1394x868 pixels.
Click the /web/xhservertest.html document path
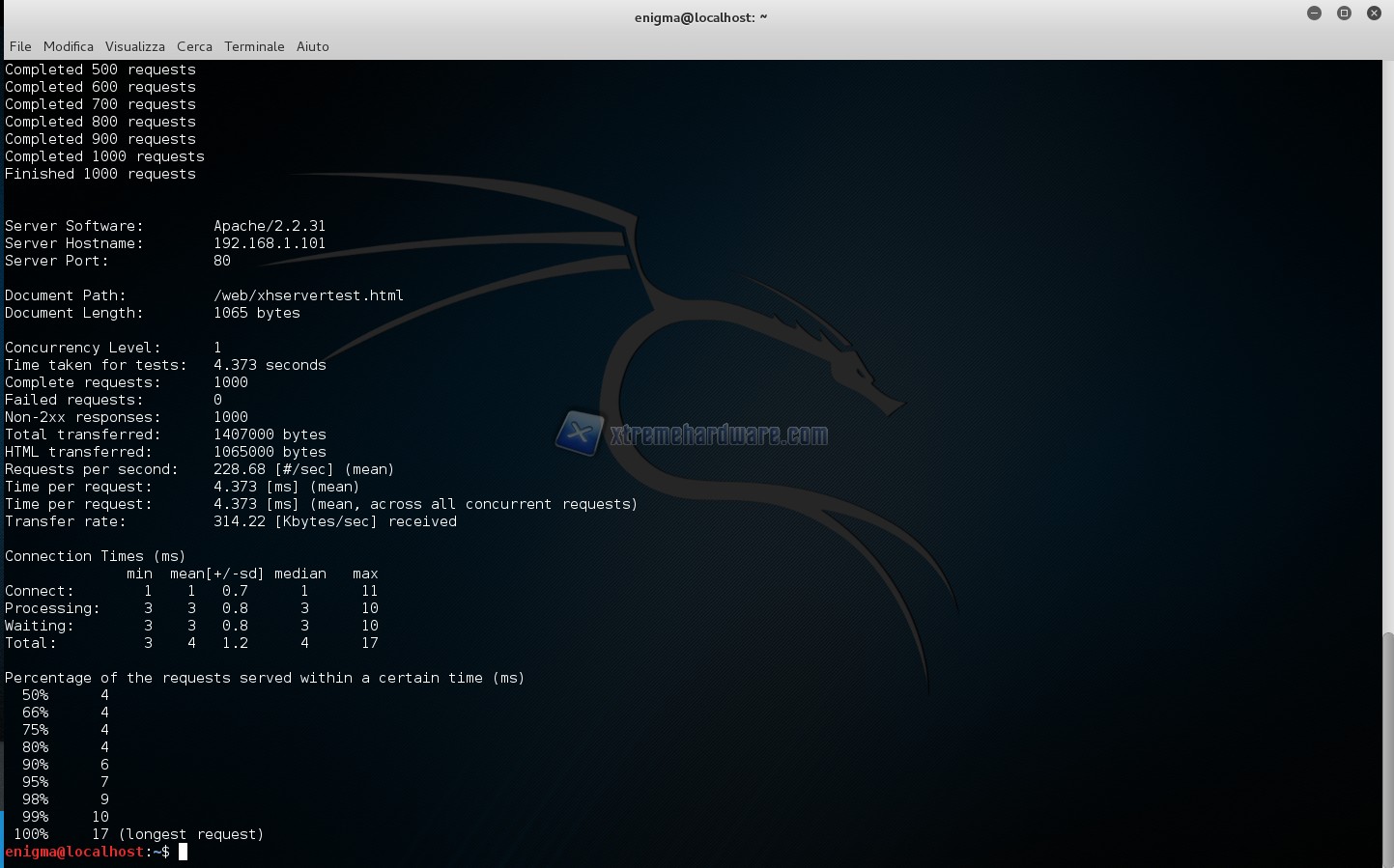(308, 295)
